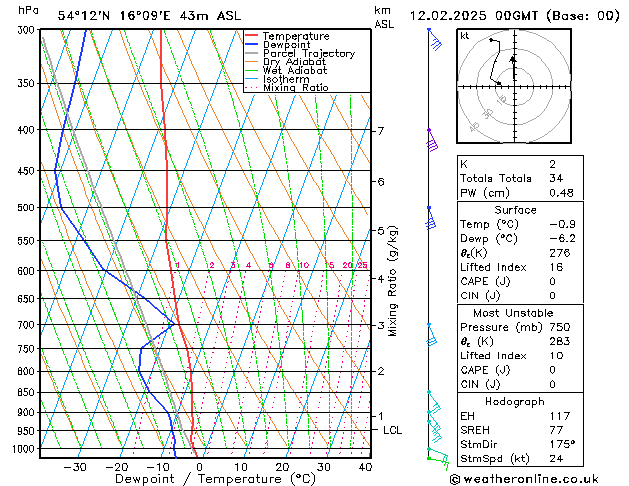Click the 550 pressure level label

28,241
